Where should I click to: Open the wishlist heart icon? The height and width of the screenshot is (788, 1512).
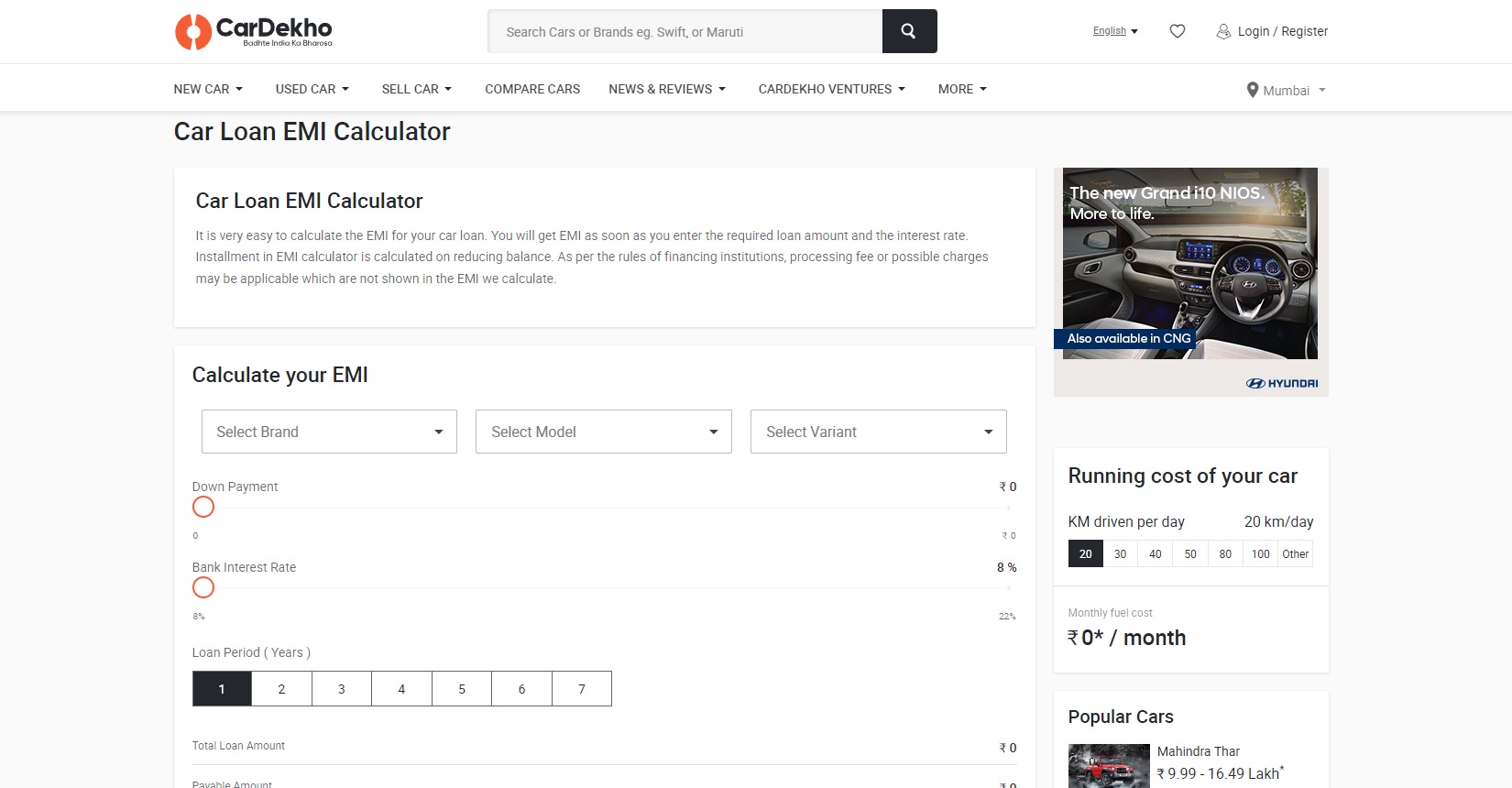coord(1178,31)
